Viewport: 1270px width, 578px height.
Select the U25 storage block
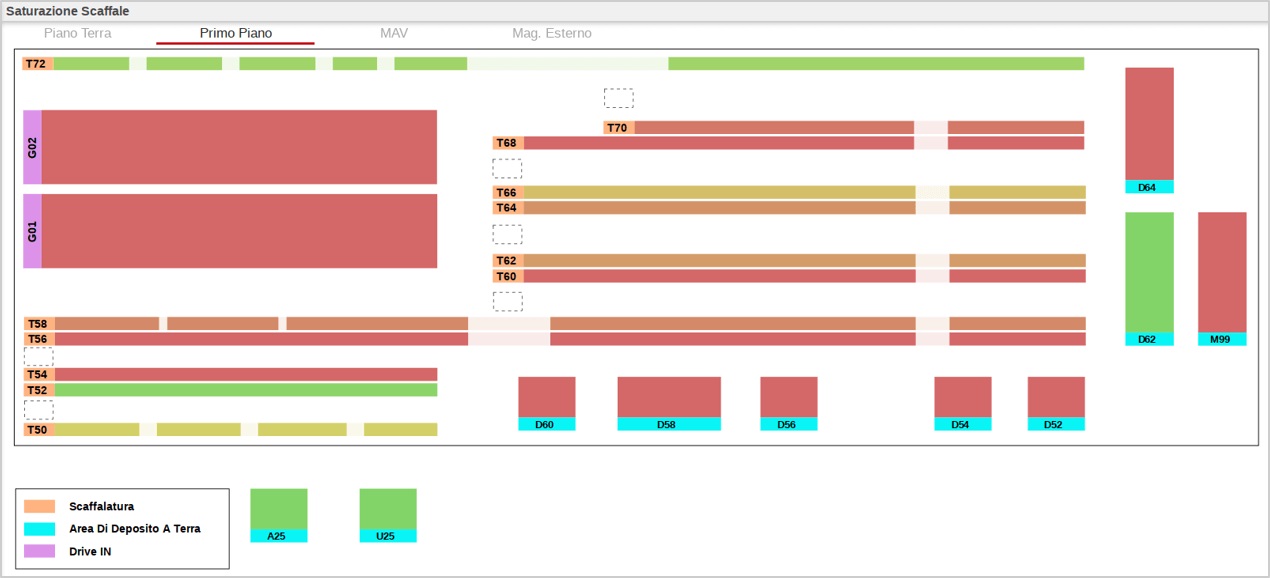[x=388, y=509]
